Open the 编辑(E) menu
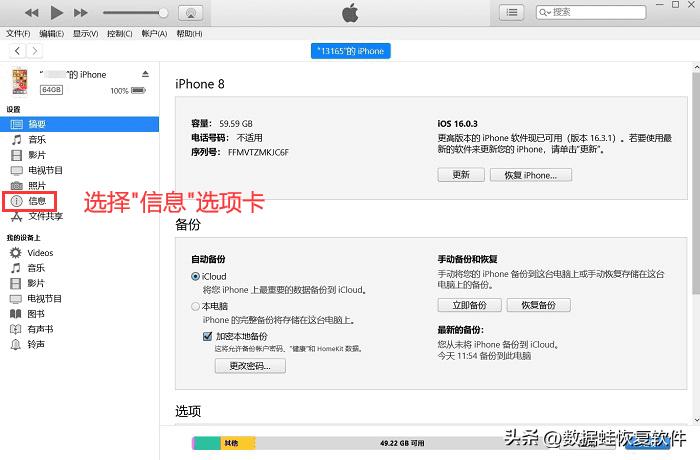The image size is (700, 460). pos(51,33)
